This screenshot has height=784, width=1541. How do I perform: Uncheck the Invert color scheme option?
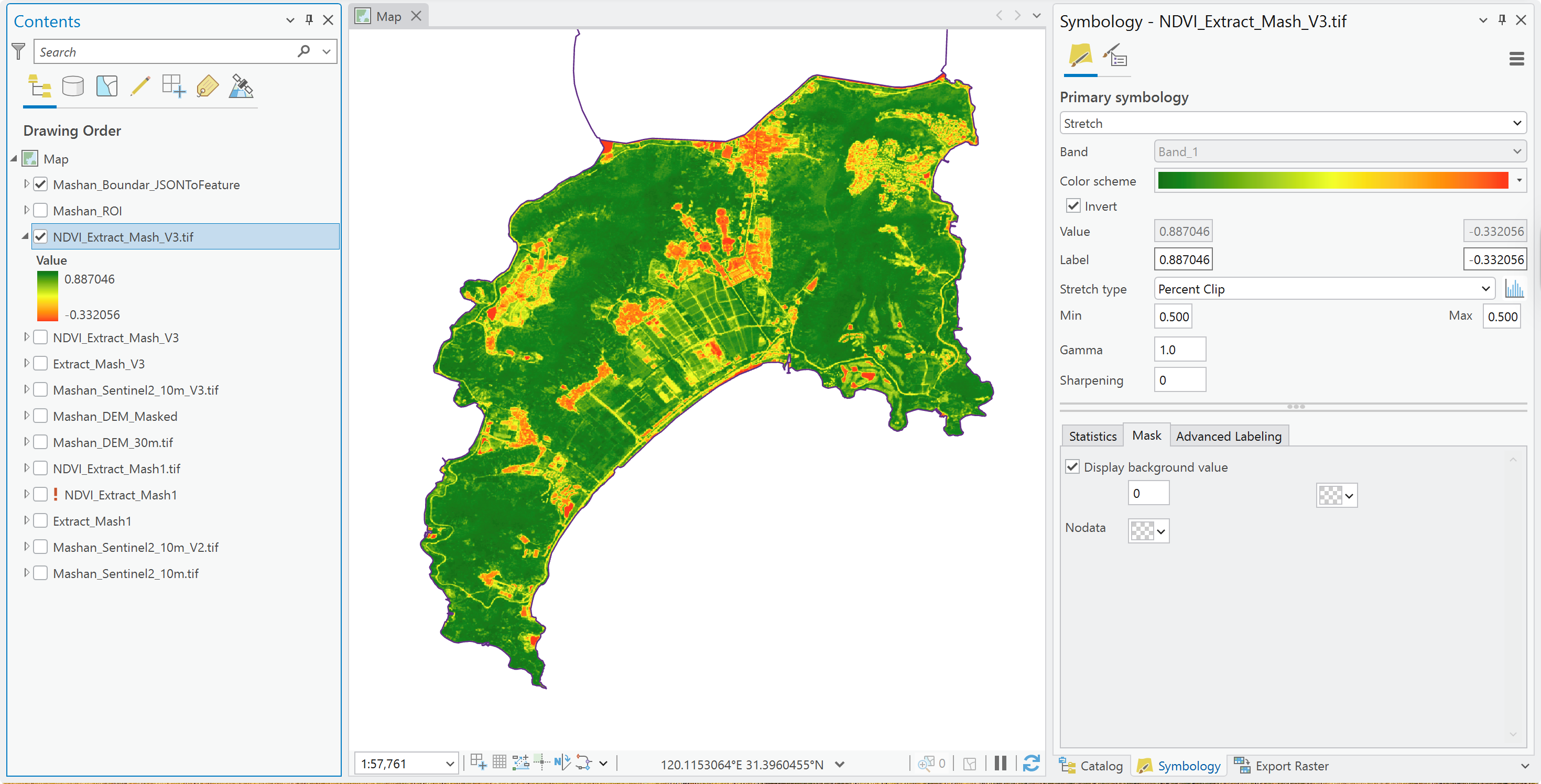tap(1073, 206)
